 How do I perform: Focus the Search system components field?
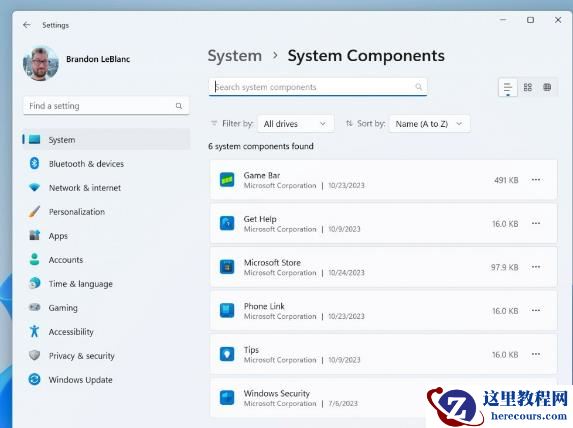coord(318,87)
